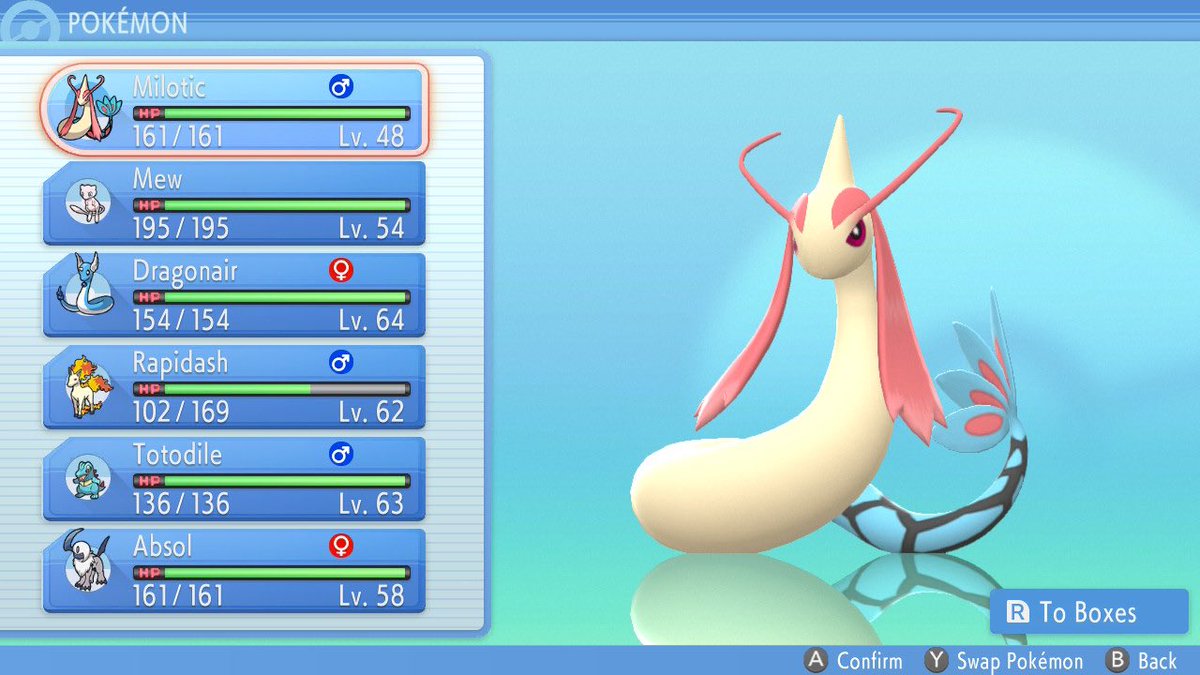Click the R button icon in To Boxes
1200x675 pixels.
pos(1017,612)
